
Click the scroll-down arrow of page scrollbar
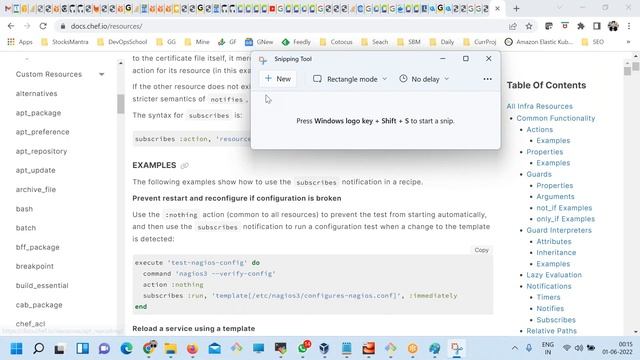636,332
